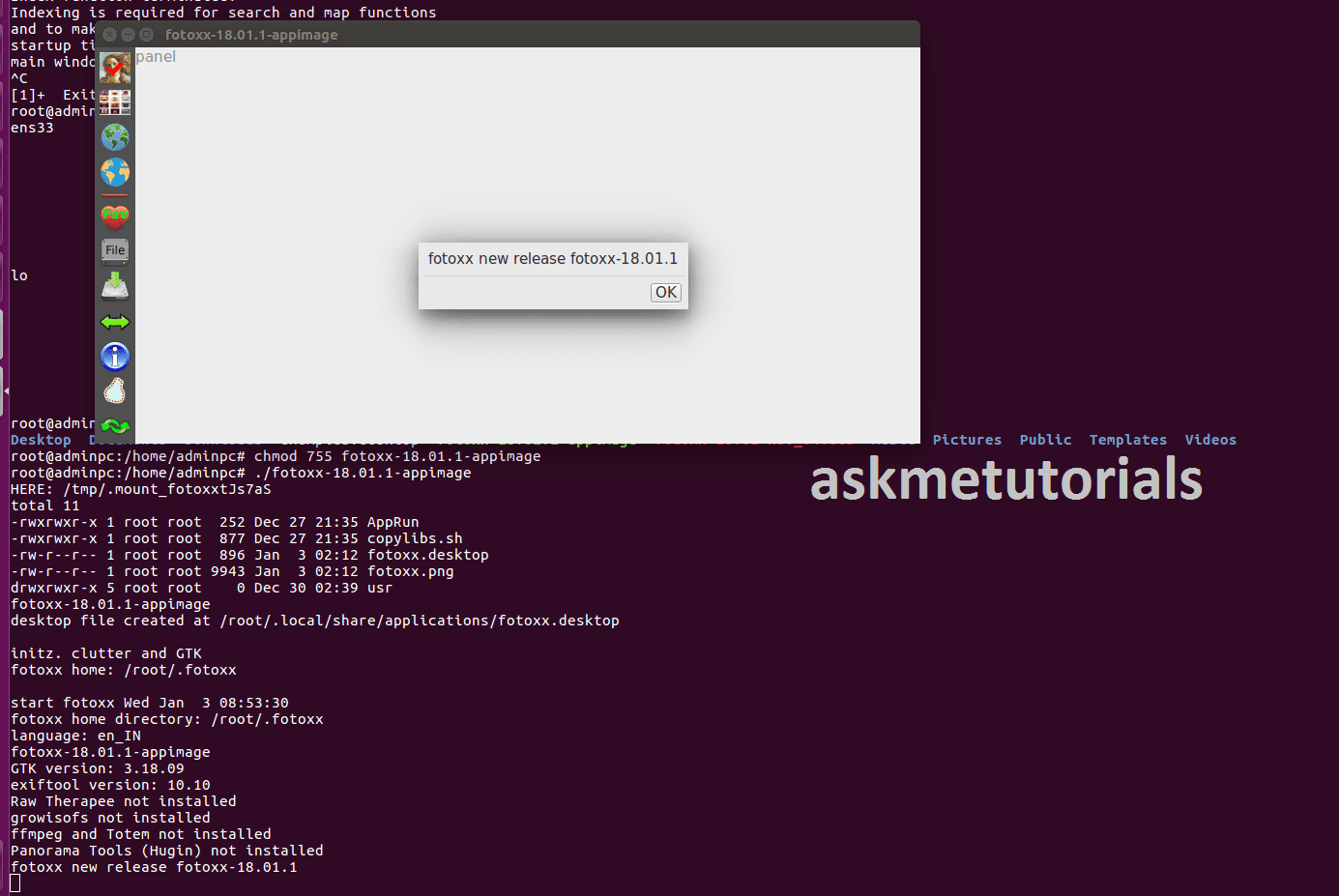Screen dimensions: 1339x896
Task: Click the 'panel' label in the Fotoxx window
Action: tap(156, 57)
